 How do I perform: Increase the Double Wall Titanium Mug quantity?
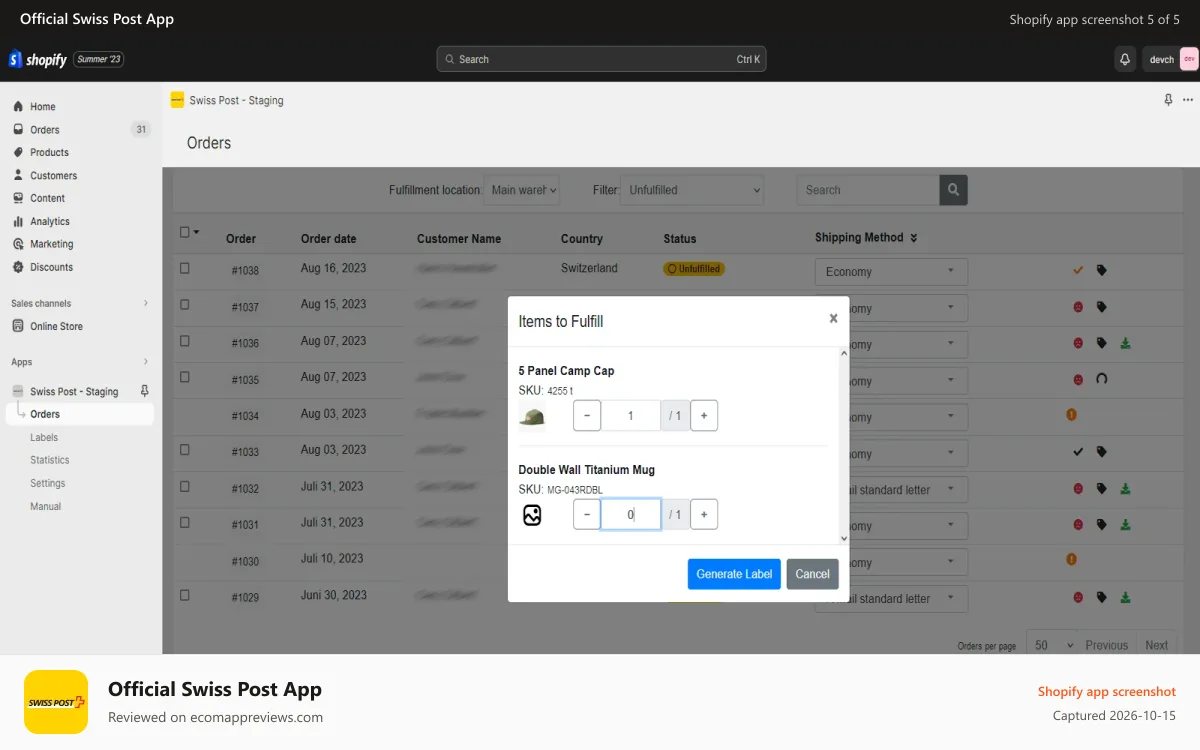point(704,514)
